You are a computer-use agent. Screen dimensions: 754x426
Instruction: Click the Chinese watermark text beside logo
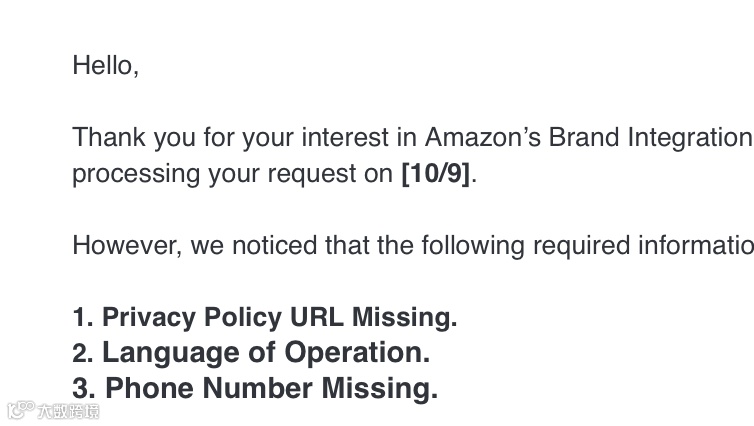coord(68,411)
